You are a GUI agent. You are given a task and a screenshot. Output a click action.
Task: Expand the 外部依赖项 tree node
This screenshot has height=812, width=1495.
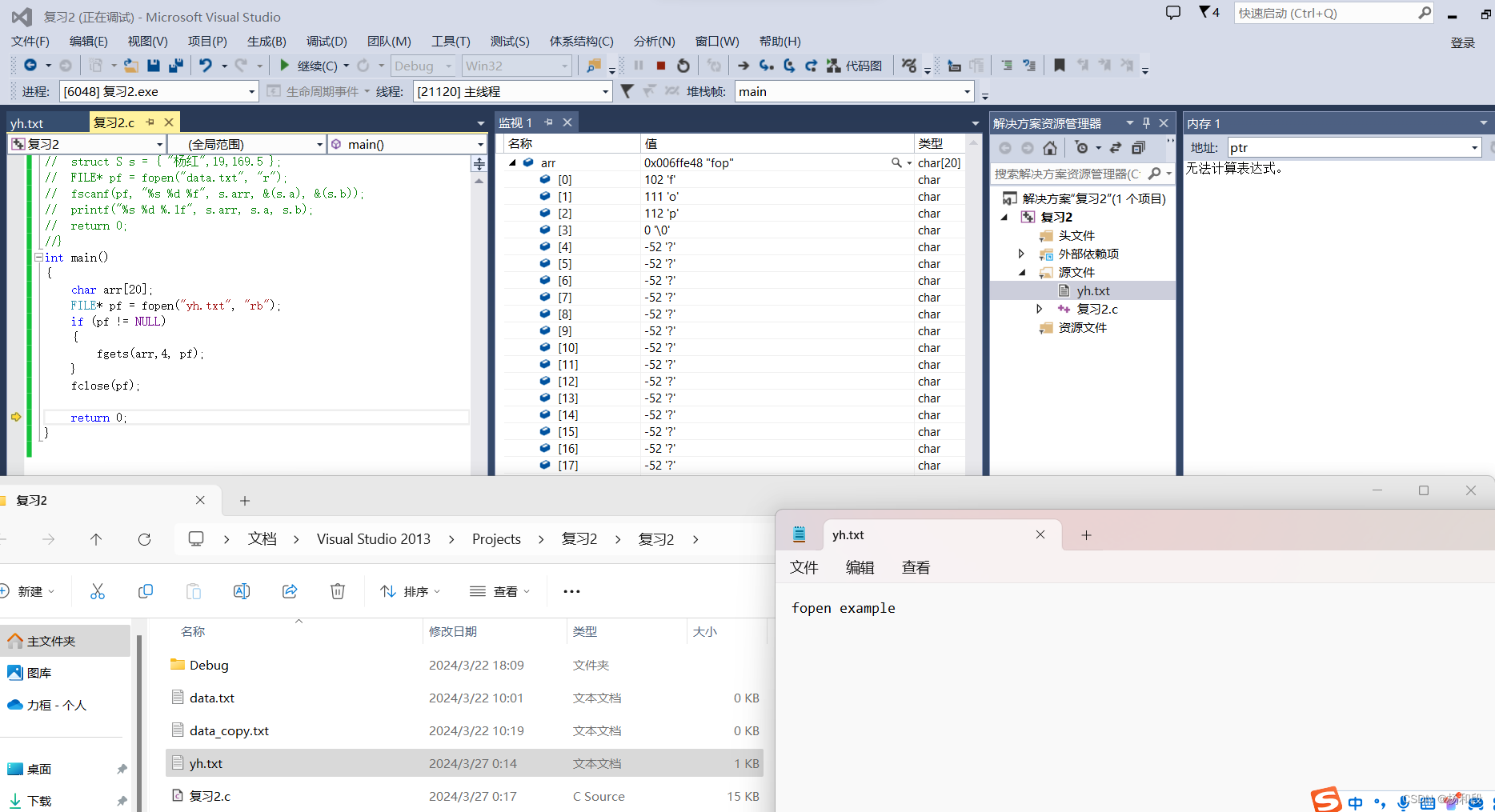tap(1021, 254)
